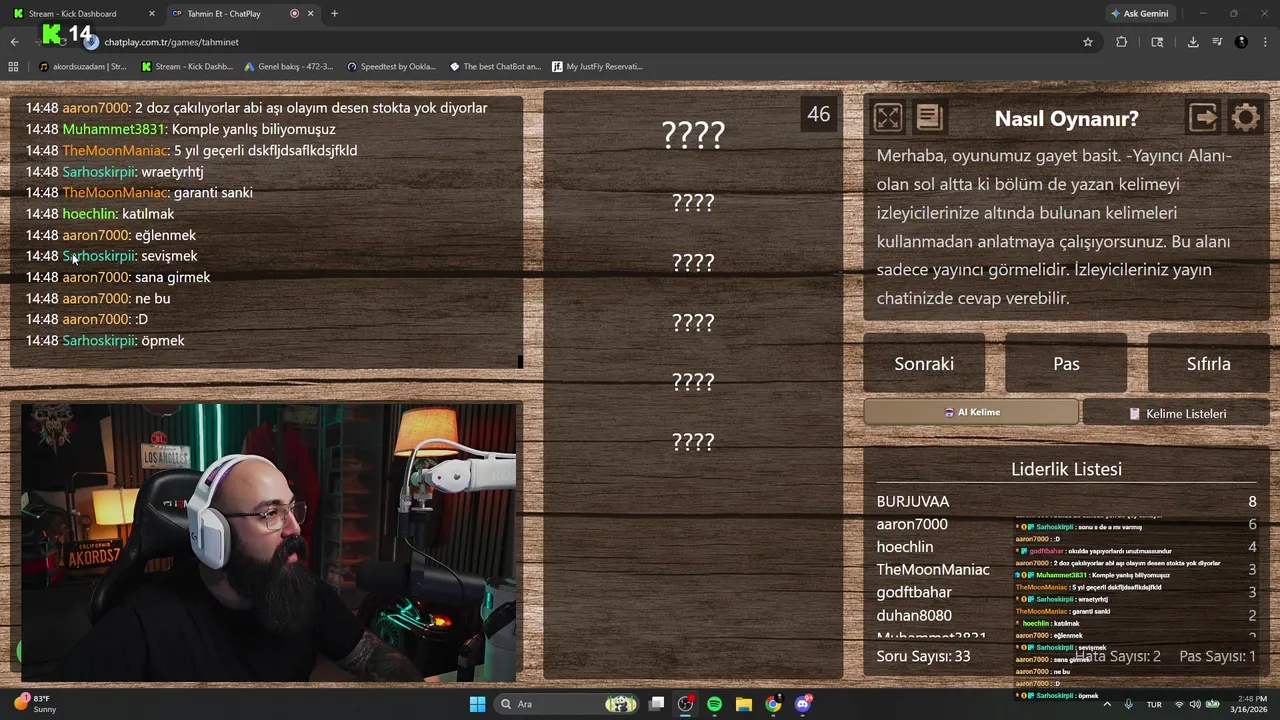Open the game settings gear icon
The image size is (1280, 720).
(1246, 118)
